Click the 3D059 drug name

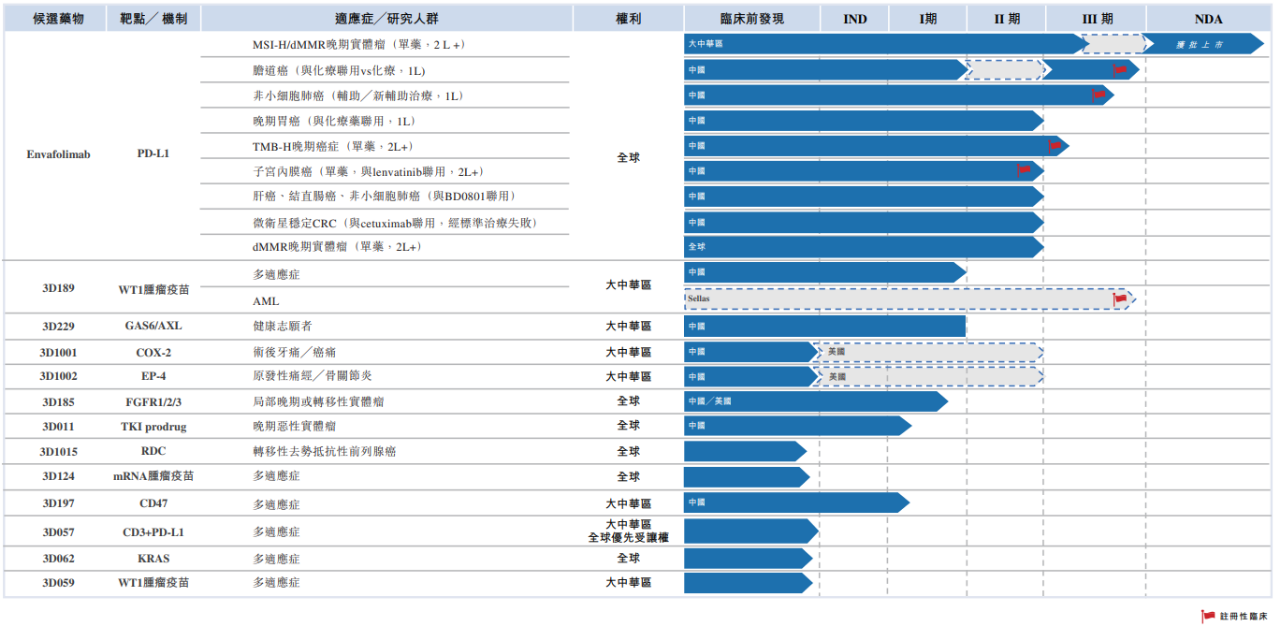click(x=59, y=582)
